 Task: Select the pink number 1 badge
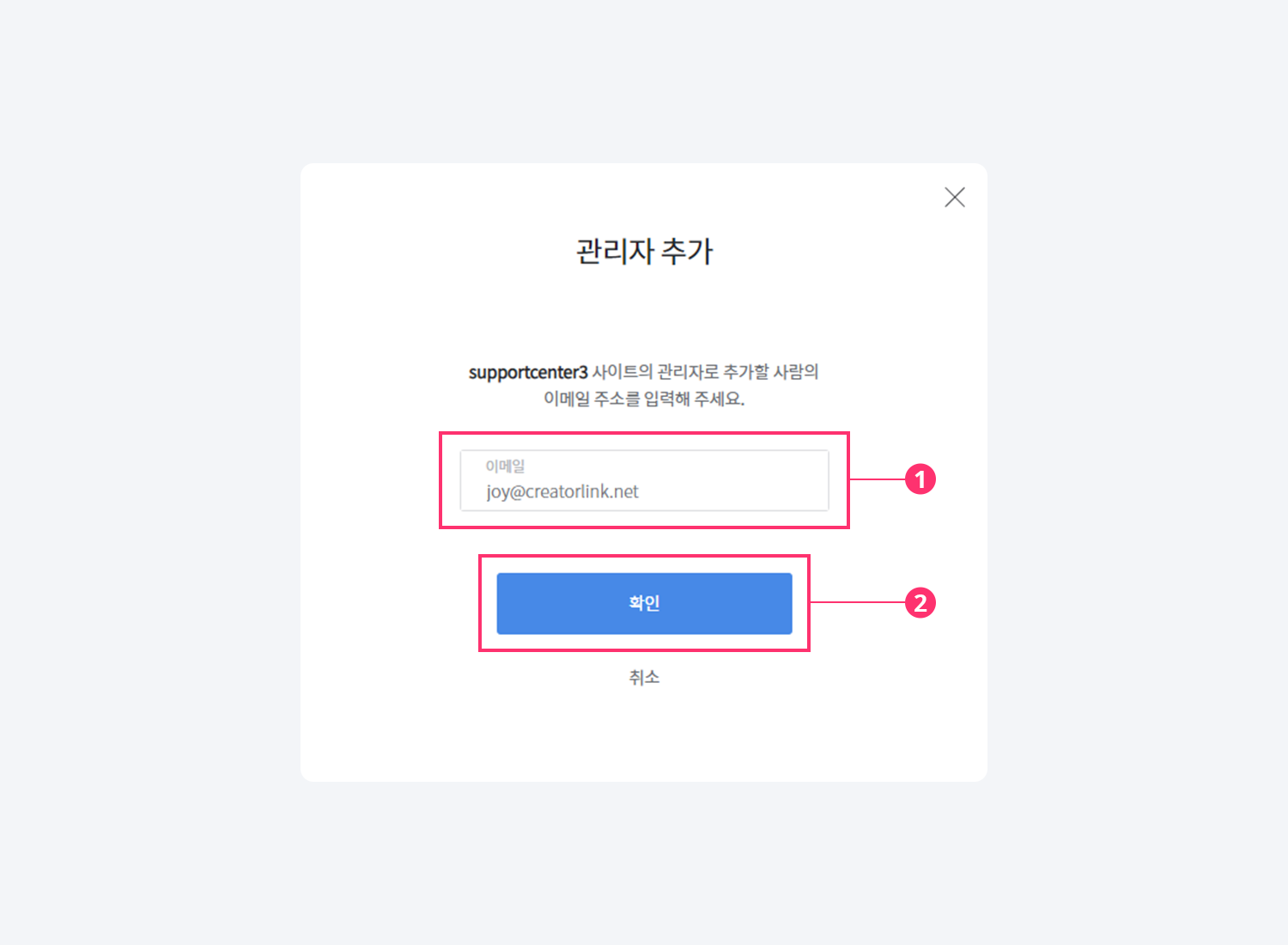coord(920,479)
